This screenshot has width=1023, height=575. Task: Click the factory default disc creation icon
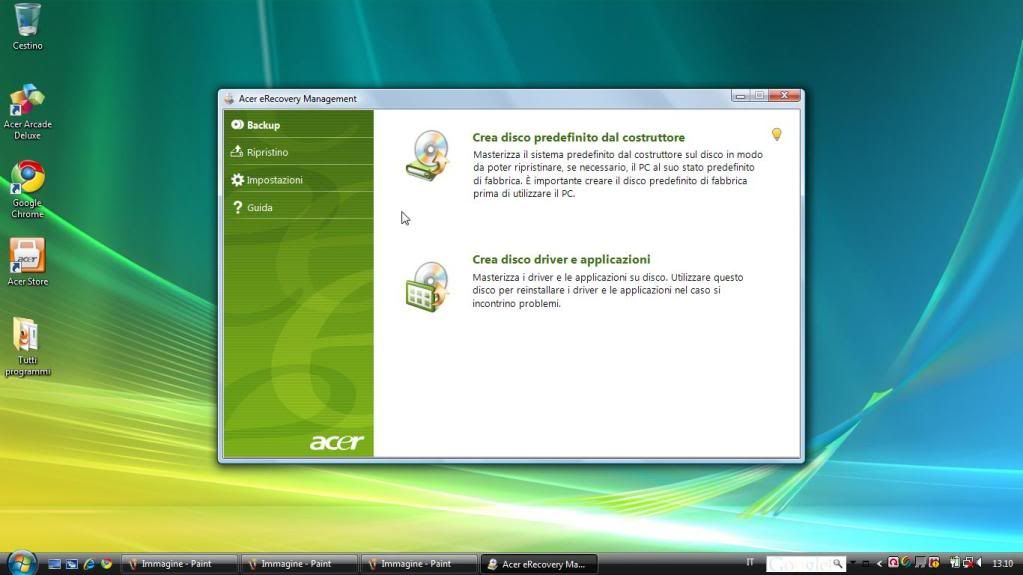[x=427, y=155]
